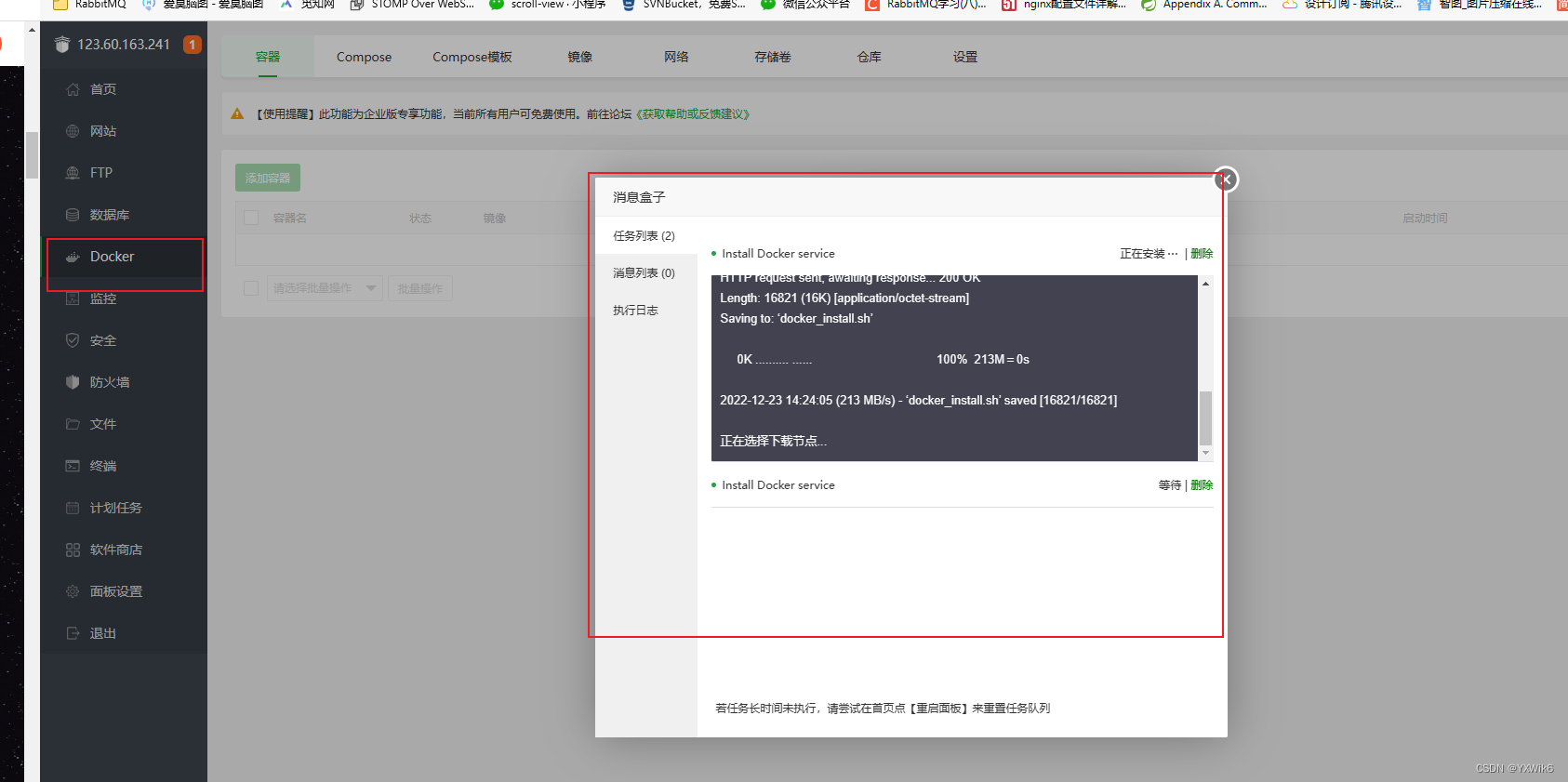
Task: Click the install log scrollbar thumb
Action: tap(1205, 418)
